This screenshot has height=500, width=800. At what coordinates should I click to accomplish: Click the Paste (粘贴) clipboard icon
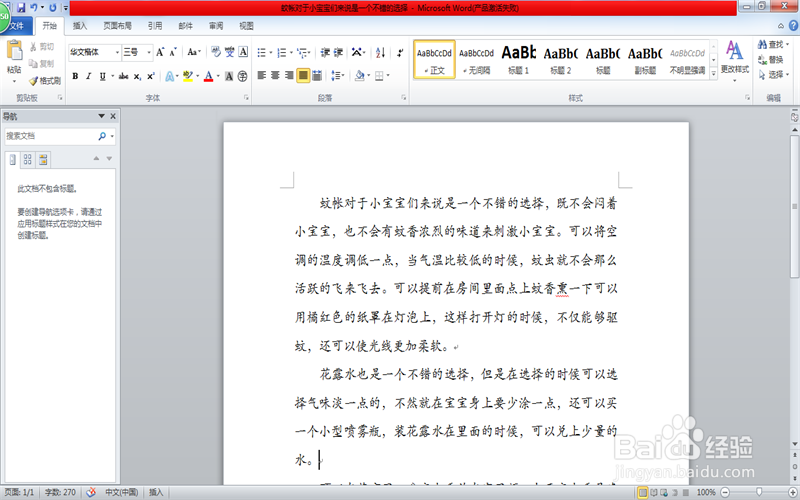click(14, 51)
